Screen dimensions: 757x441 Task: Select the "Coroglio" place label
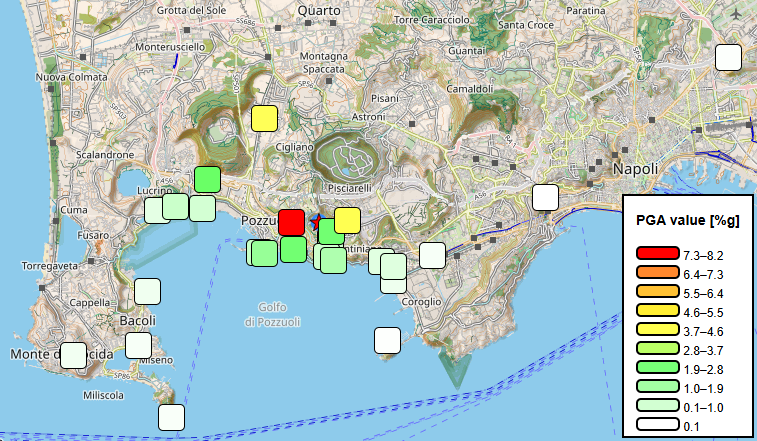pyautogui.click(x=421, y=302)
